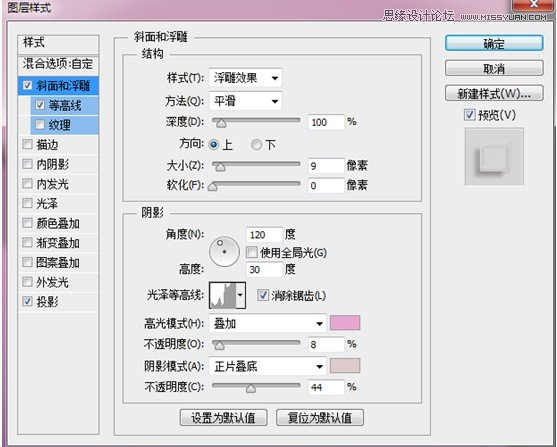557x447 pixels.
Task: Select the 下 direction radio button
Action: pos(256,145)
